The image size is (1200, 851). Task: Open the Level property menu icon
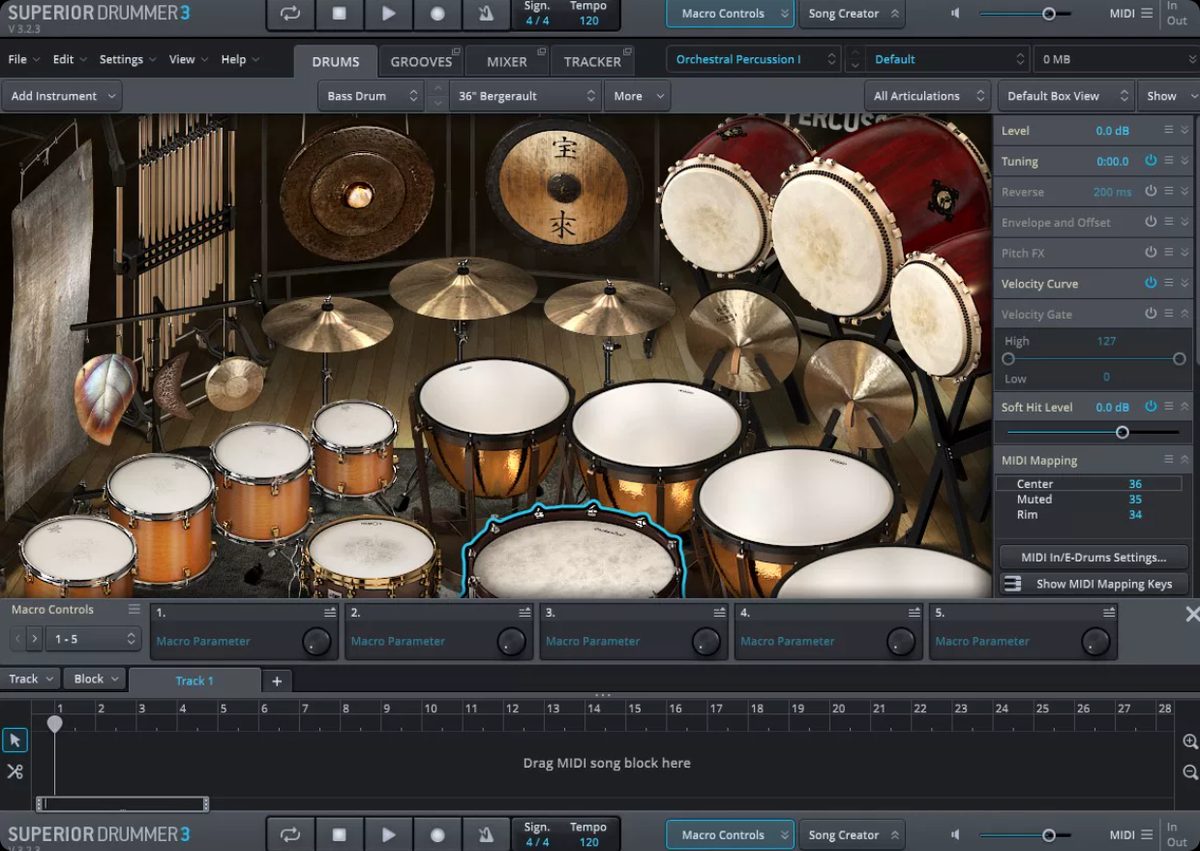[1168, 130]
